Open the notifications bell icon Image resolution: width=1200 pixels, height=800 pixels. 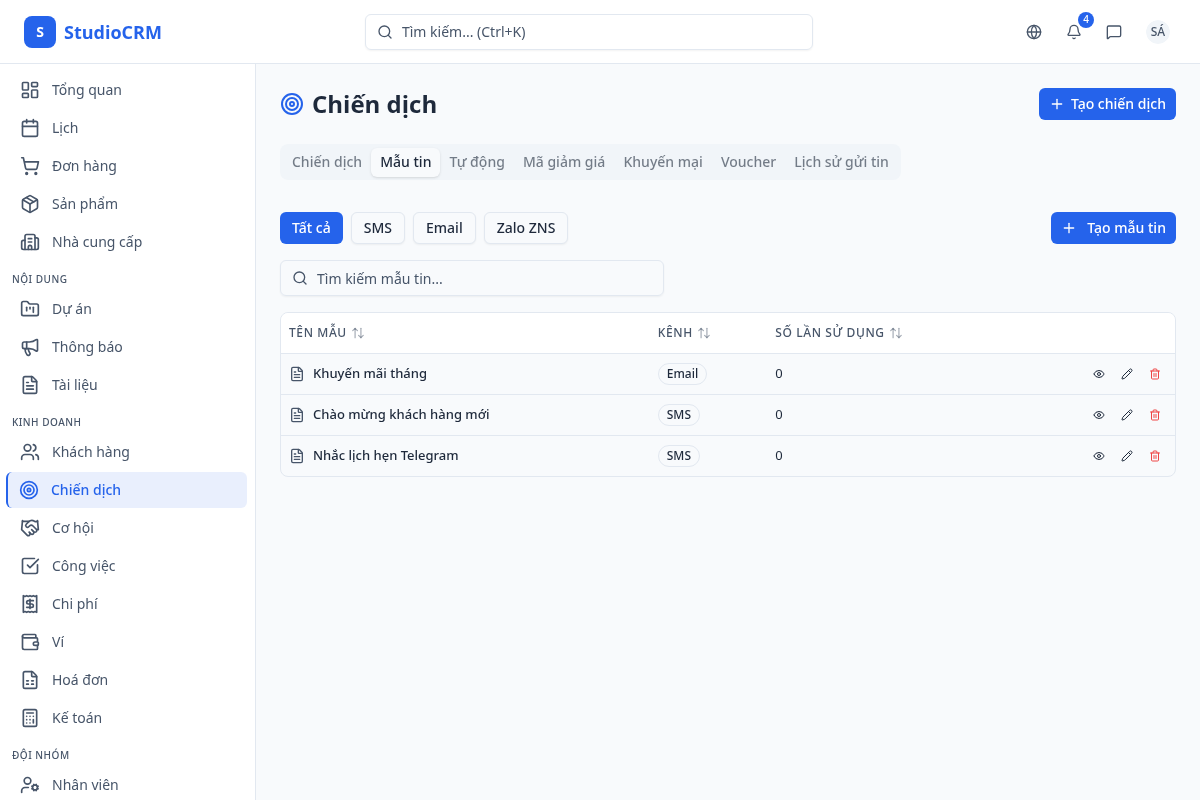(1074, 32)
